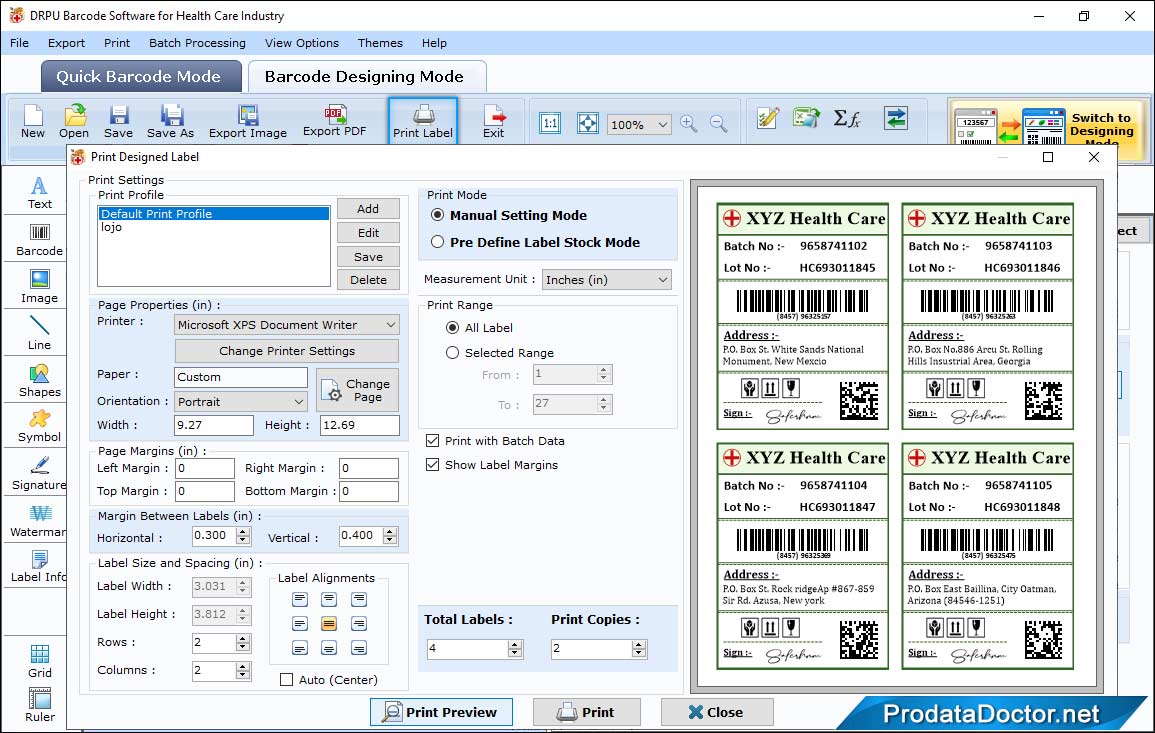Click the Left Margin input field
The width and height of the screenshot is (1155, 733).
coord(205,469)
